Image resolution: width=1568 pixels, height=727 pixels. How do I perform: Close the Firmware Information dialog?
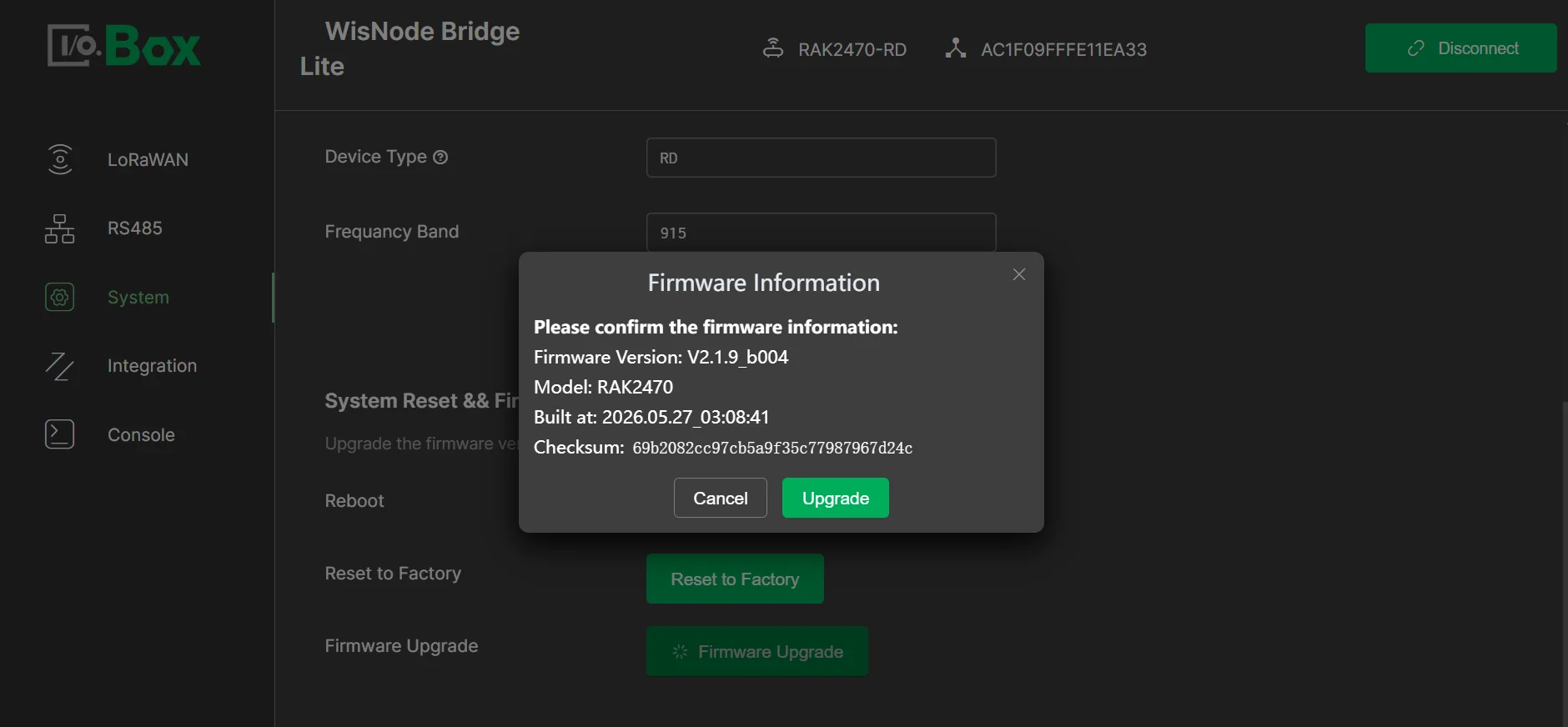[1018, 274]
